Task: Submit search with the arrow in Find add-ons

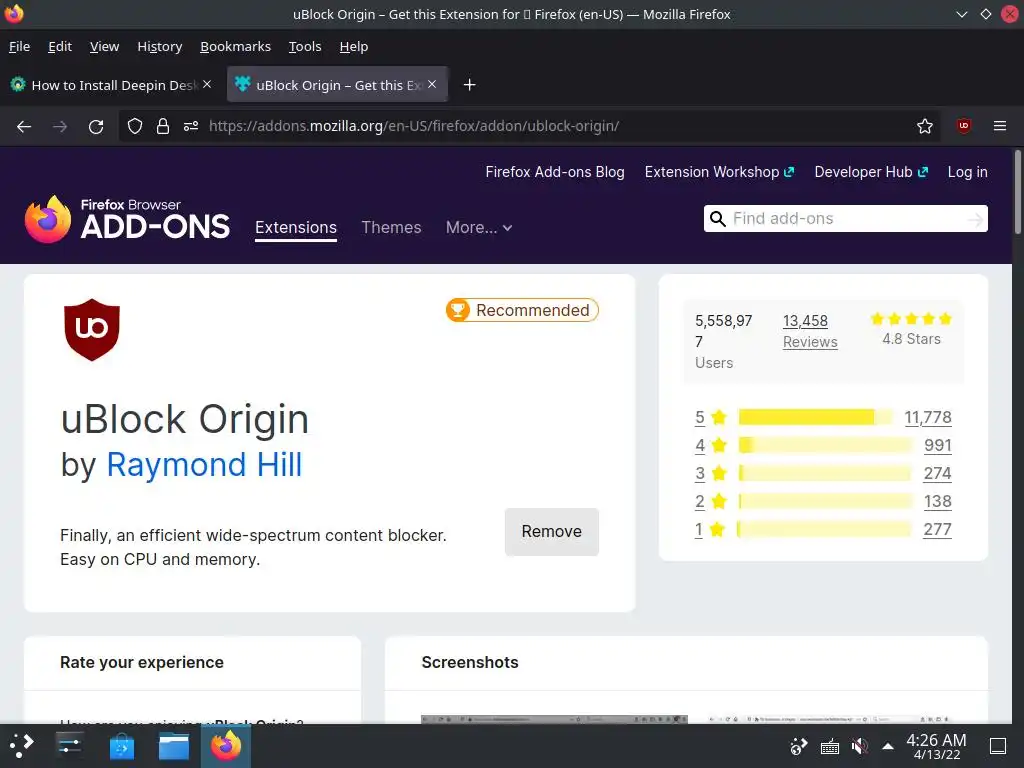Action: point(976,219)
